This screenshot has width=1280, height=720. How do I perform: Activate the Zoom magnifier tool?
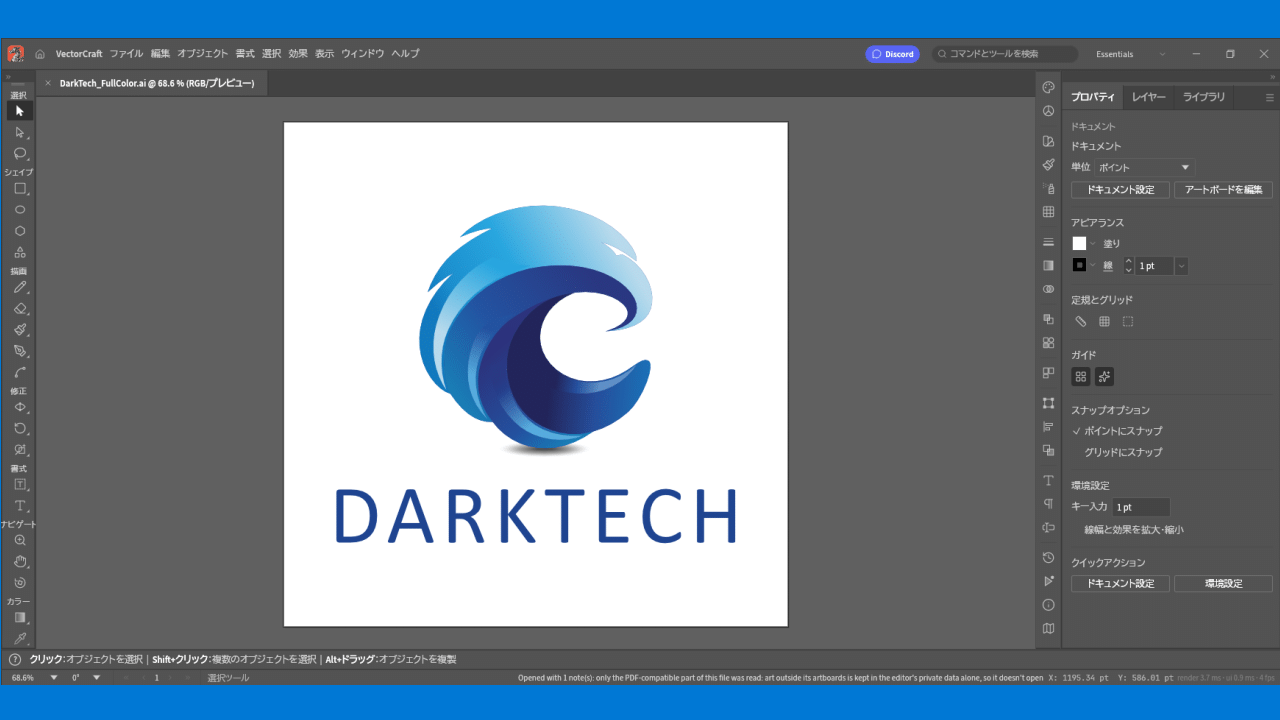click(x=20, y=540)
